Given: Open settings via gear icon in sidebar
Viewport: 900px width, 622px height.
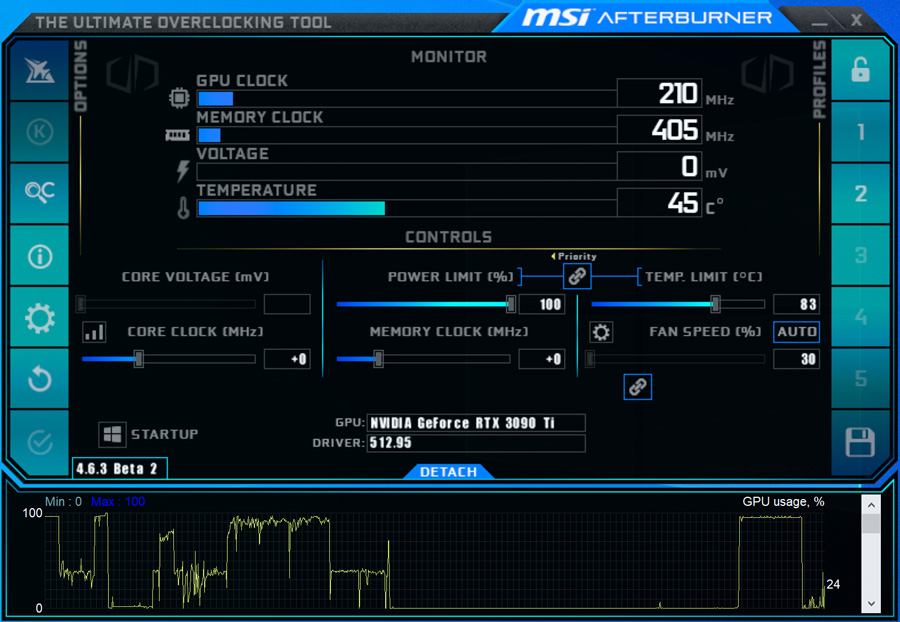Looking at the screenshot, I should [39, 317].
